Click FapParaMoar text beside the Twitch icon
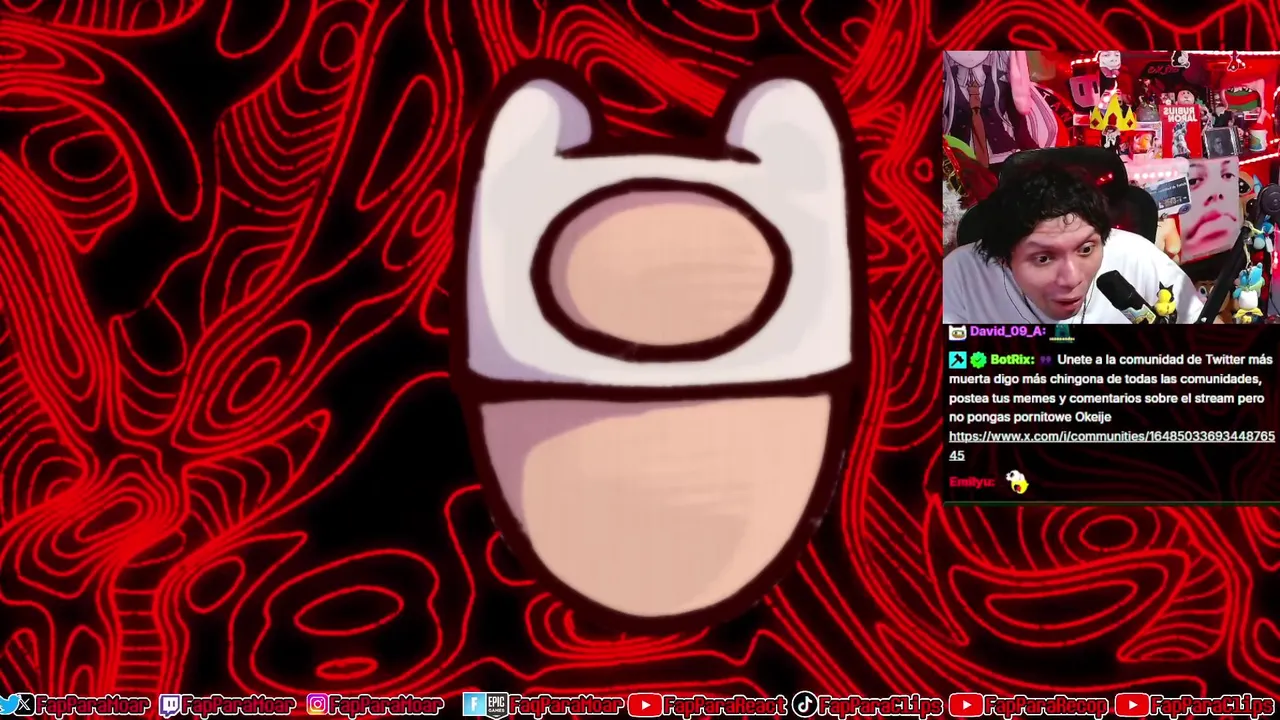 pyautogui.click(x=239, y=705)
